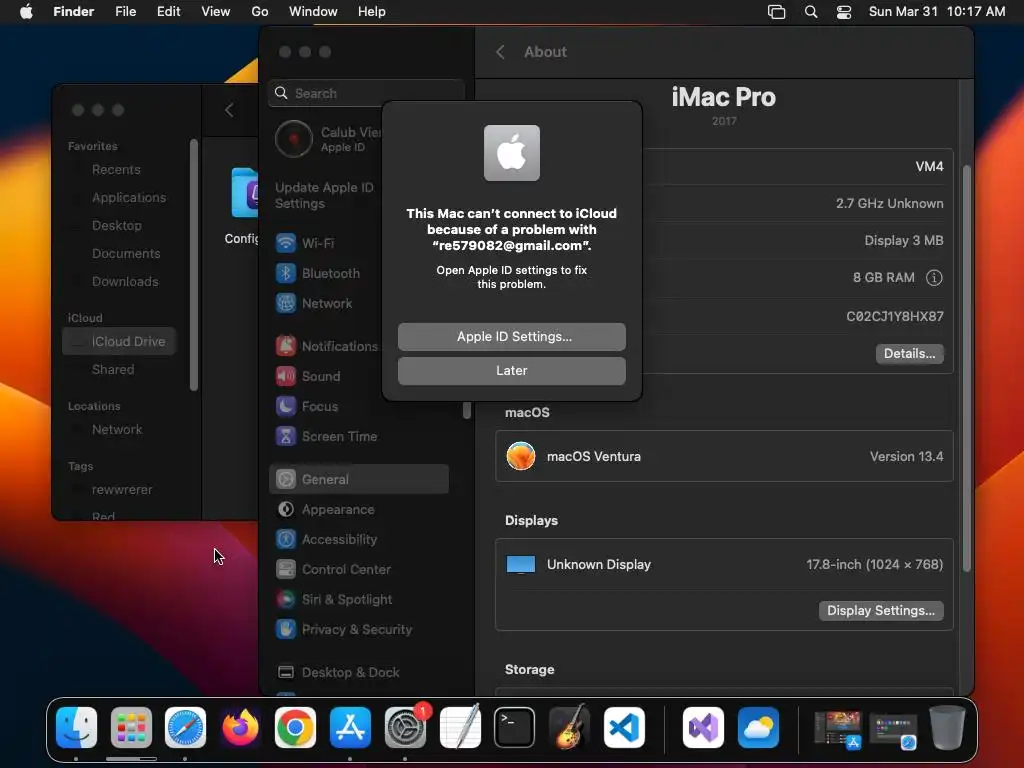Open Focus settings pane
This screenshot has height=768, width=1024.
point(359,406)
